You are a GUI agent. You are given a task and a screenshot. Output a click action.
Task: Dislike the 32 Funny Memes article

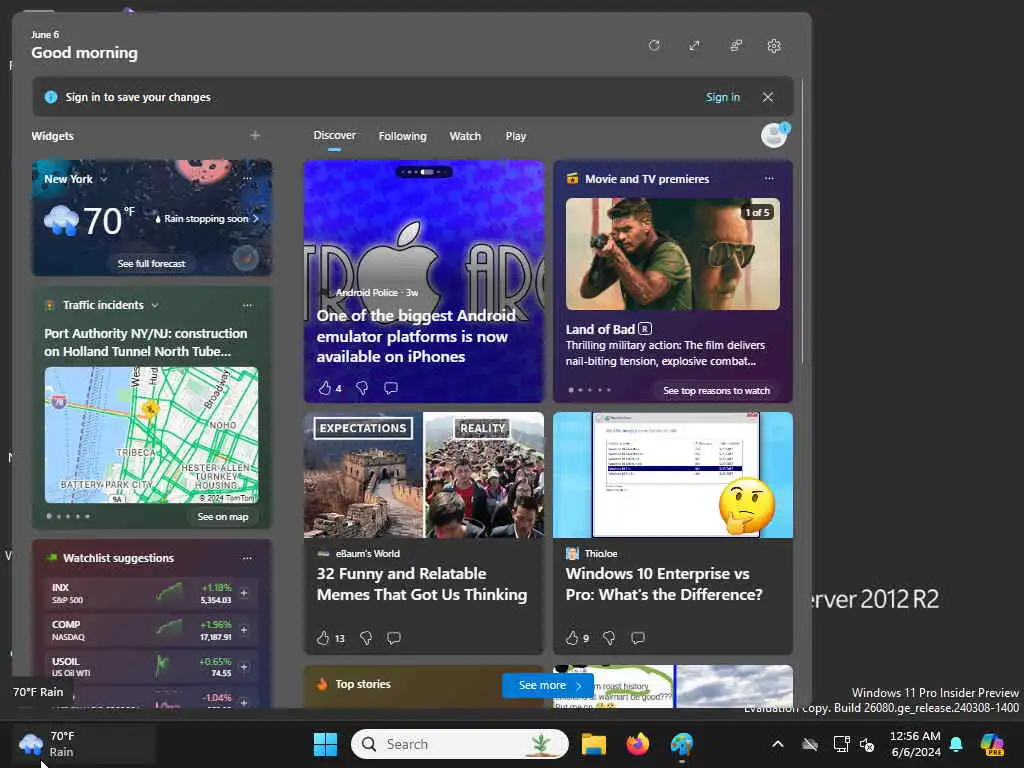pos(366,638)
